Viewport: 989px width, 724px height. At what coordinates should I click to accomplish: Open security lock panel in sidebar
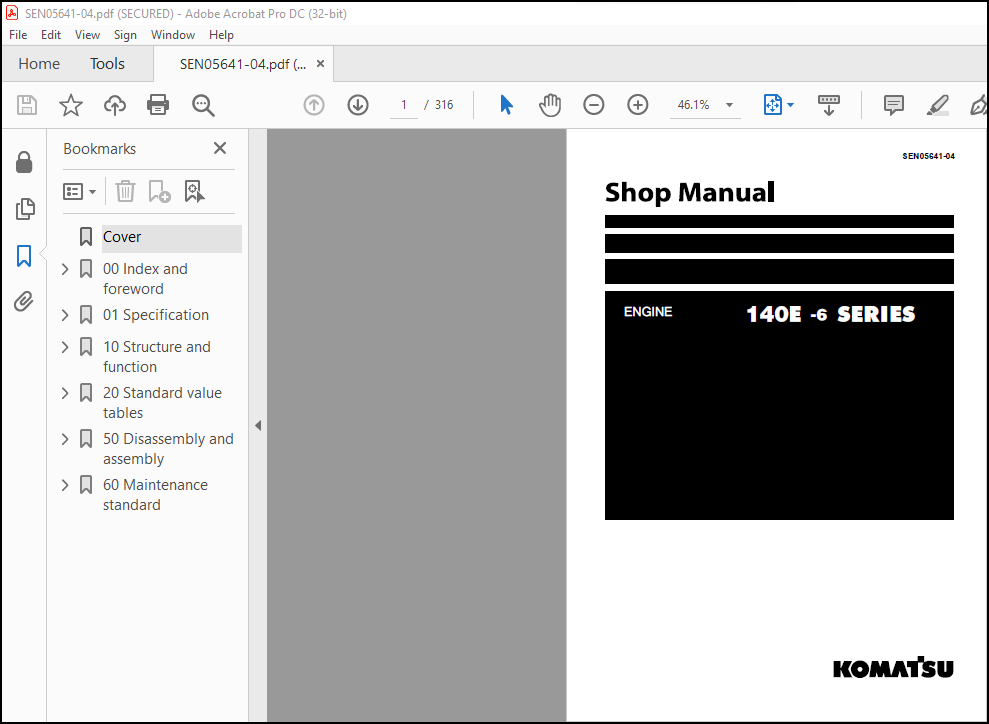click(x=24, y=162)
